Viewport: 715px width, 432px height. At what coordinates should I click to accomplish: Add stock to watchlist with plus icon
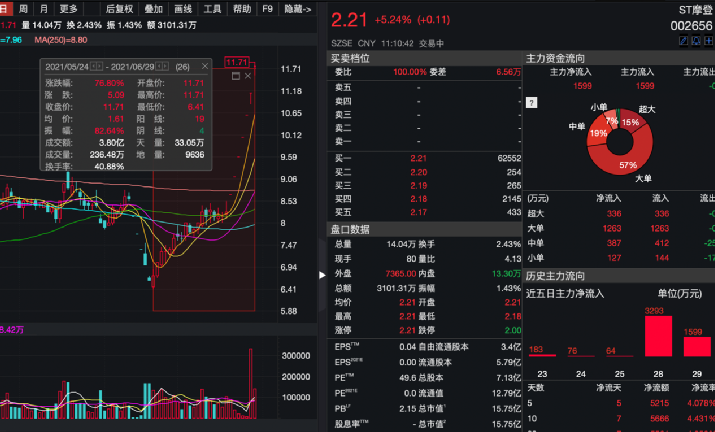[708, 41]
